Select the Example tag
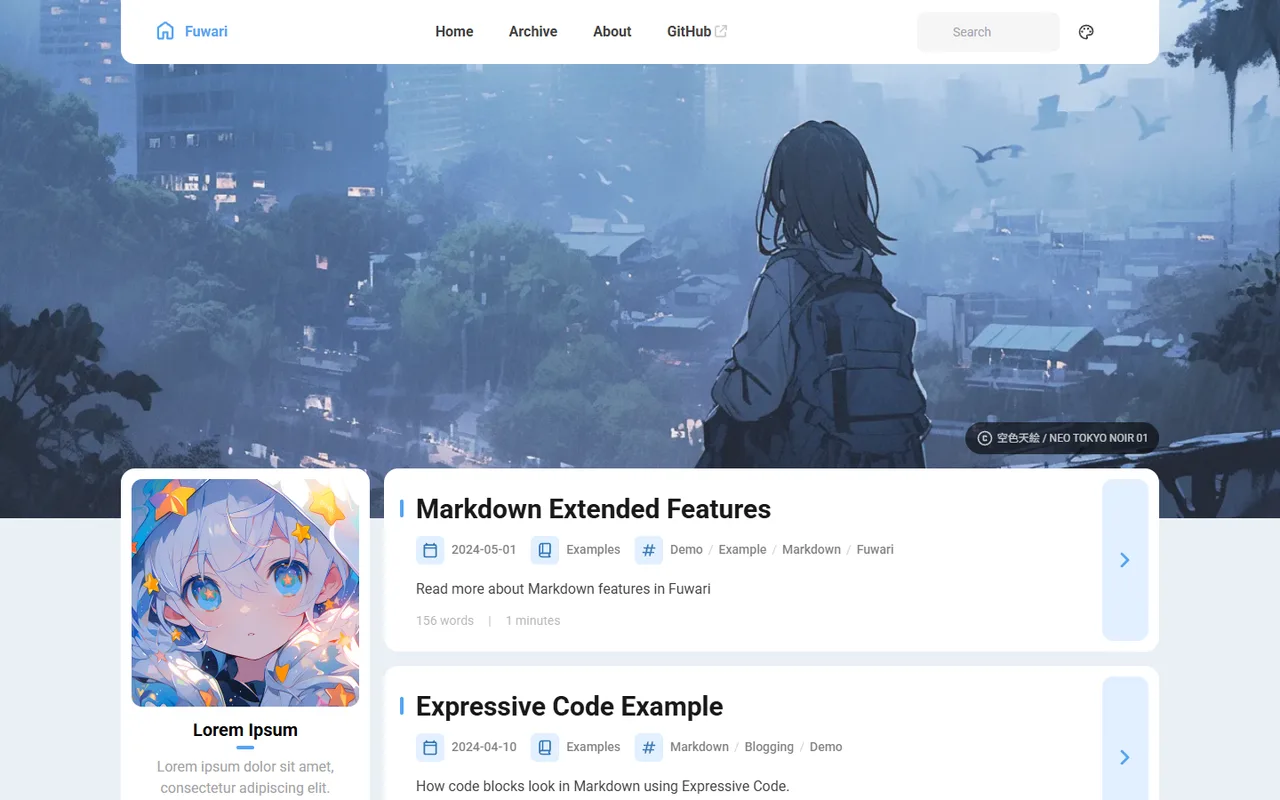1280x800 pixels. tap(742, 550)
